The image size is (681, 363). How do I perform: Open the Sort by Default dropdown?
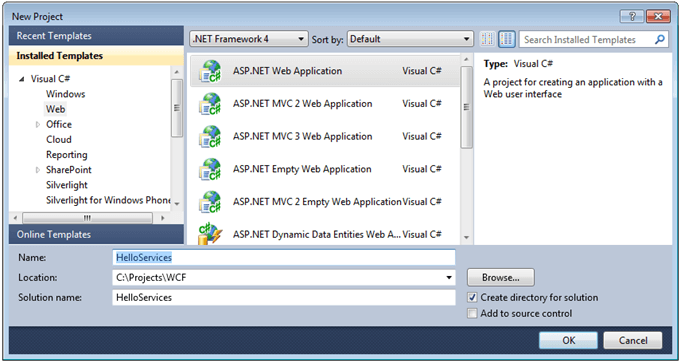[410, 39]
